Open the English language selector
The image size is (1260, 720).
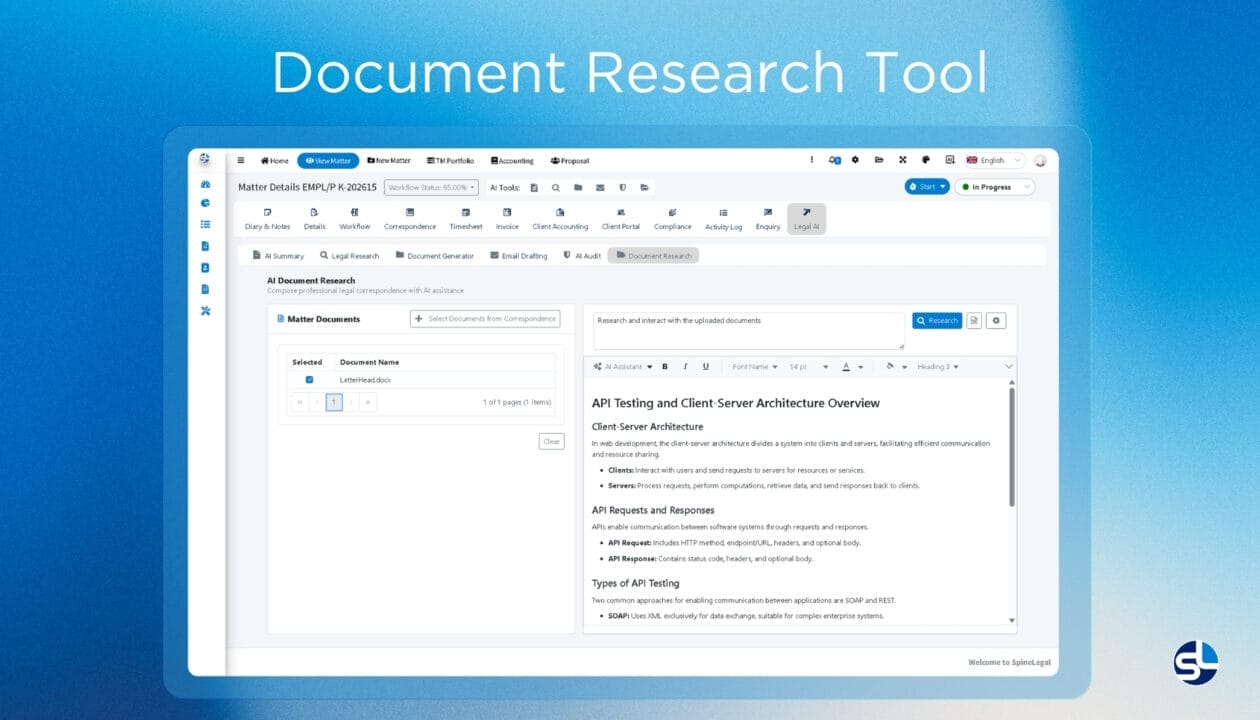991,159
